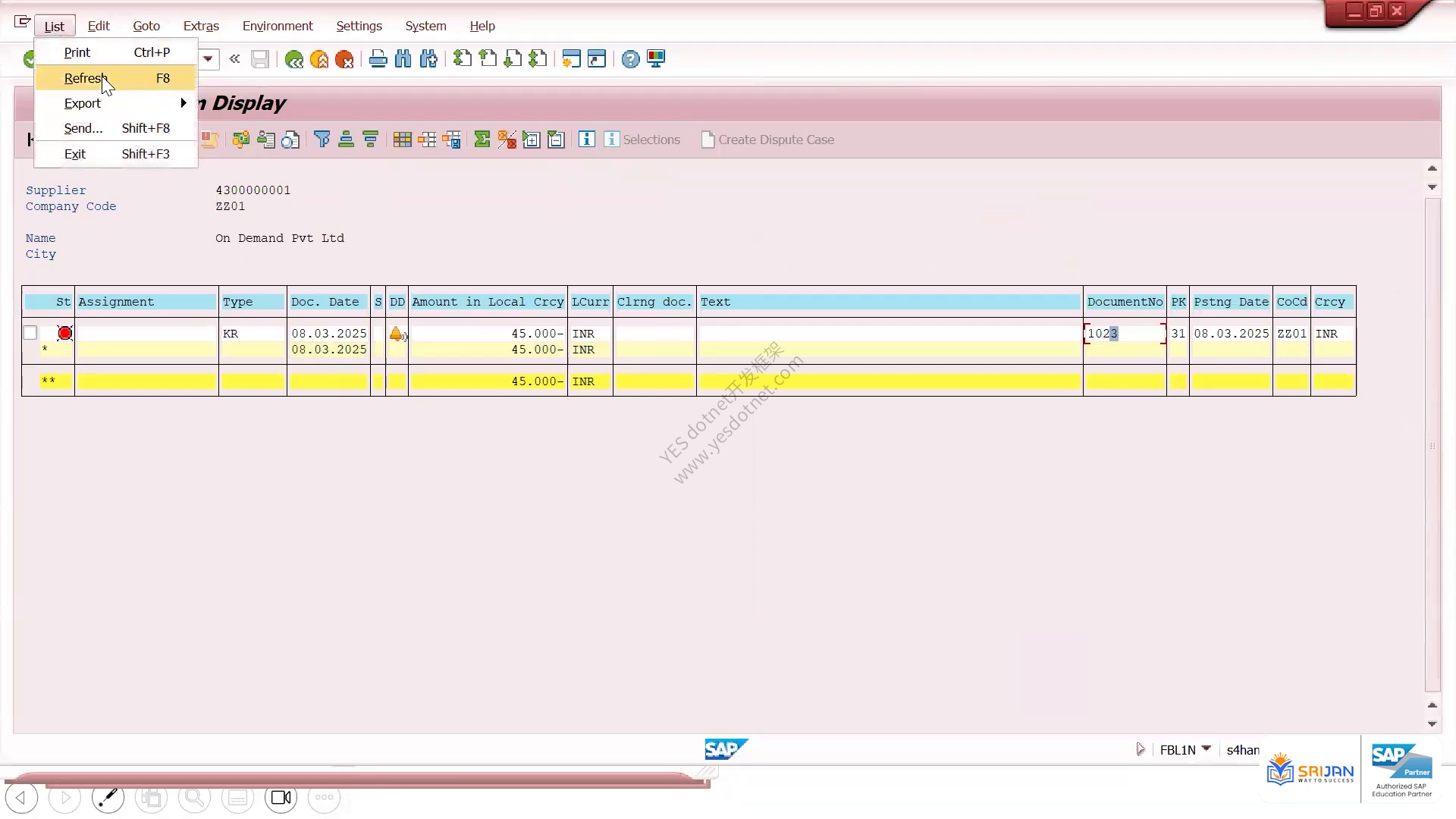The width and height of the screenshot is (1456, 819).
Task: Click the expand subtotals plus icon
Action: click(532, 140)
